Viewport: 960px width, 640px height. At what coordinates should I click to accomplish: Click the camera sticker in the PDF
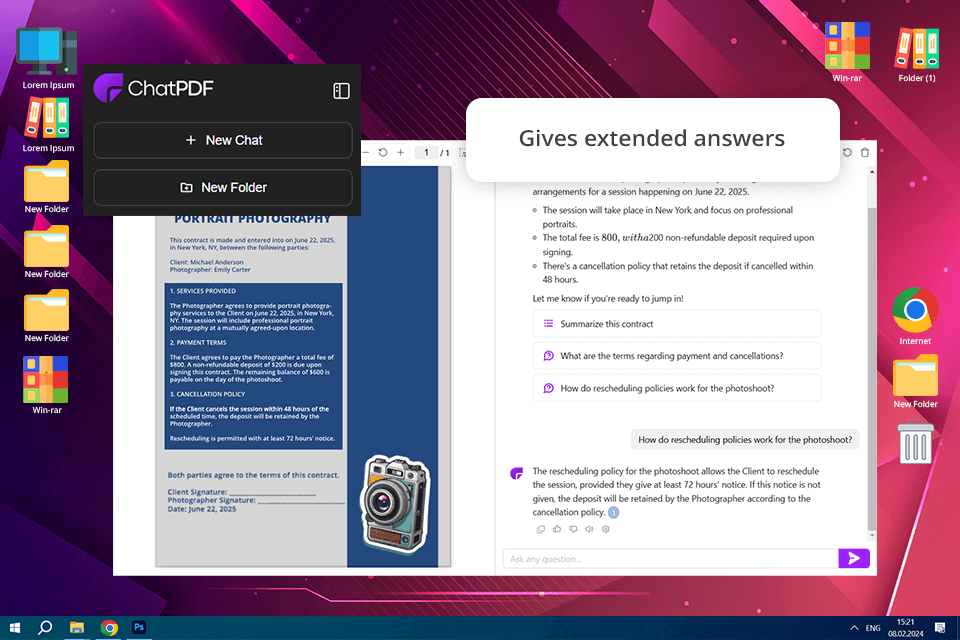click(395, 503)
